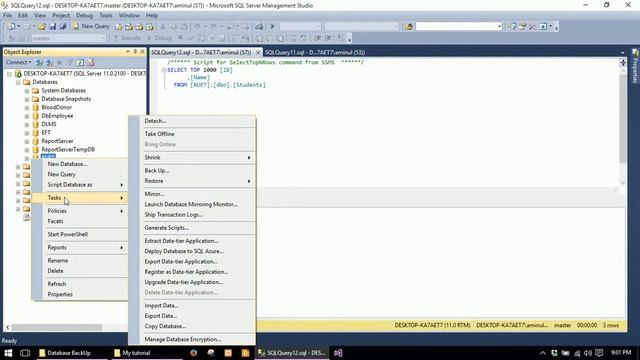Click the volume speaker tray icon

[x=588, y=353]
